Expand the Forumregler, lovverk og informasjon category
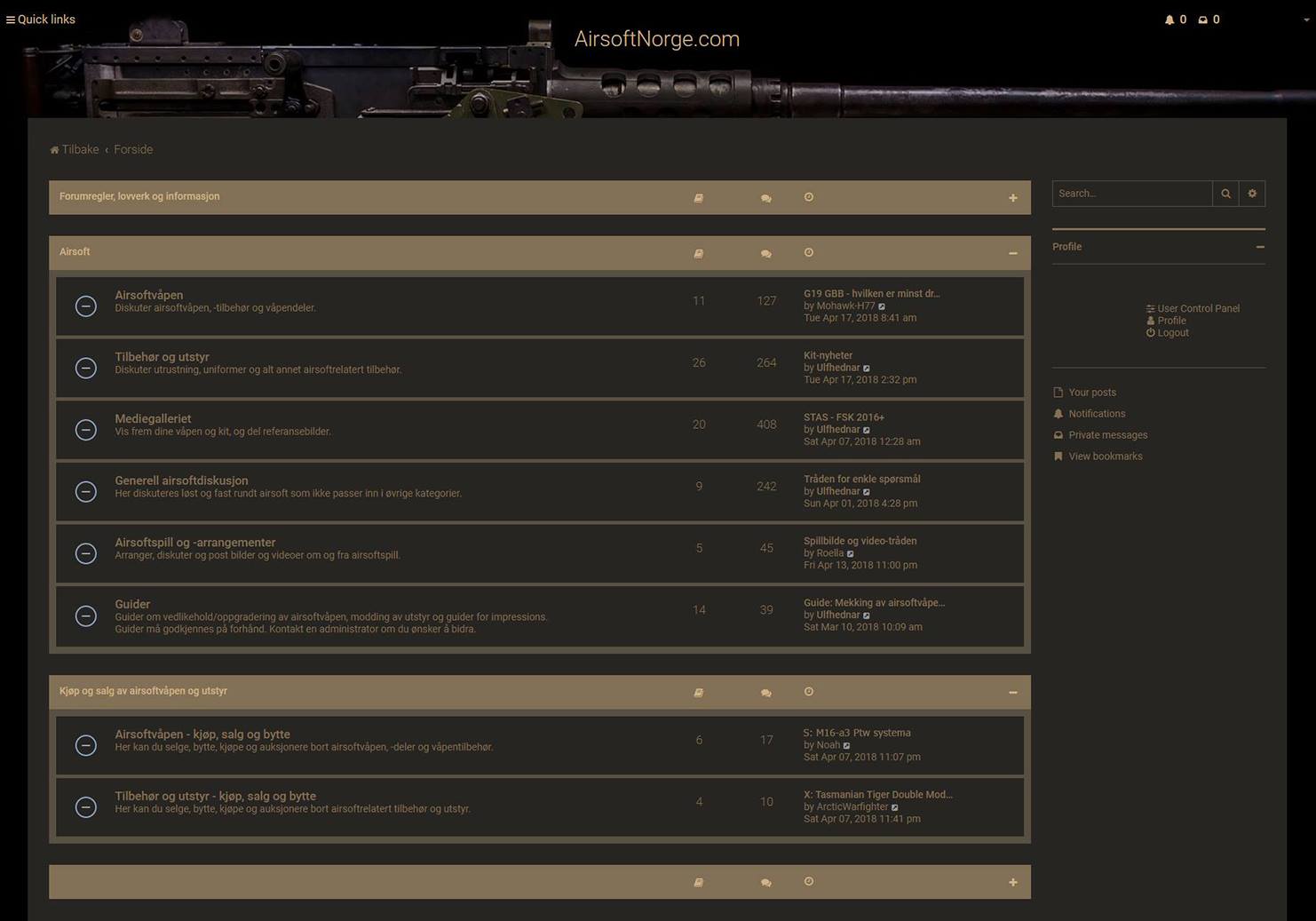The image size is (1316, 921). pos(1013,198)
